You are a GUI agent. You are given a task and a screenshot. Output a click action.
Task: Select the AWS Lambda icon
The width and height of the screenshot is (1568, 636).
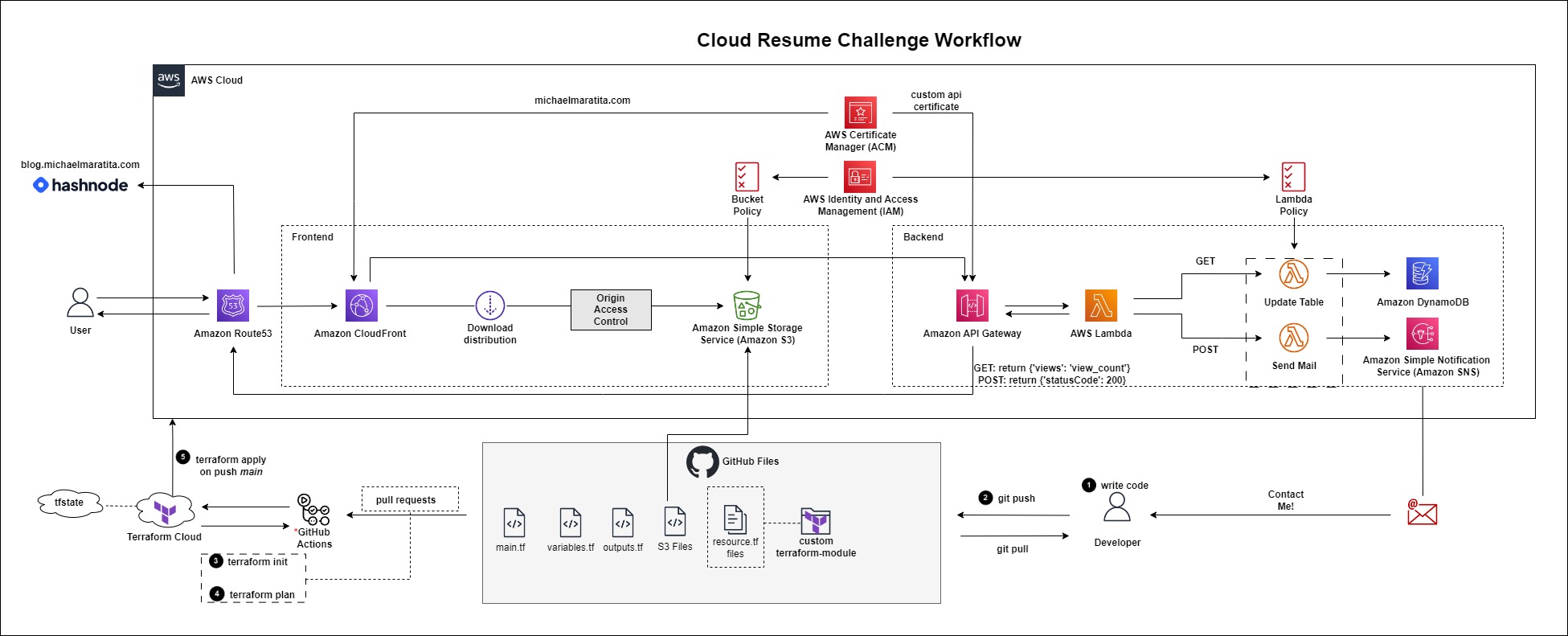pyautogui.click(x=1101, y=306)
